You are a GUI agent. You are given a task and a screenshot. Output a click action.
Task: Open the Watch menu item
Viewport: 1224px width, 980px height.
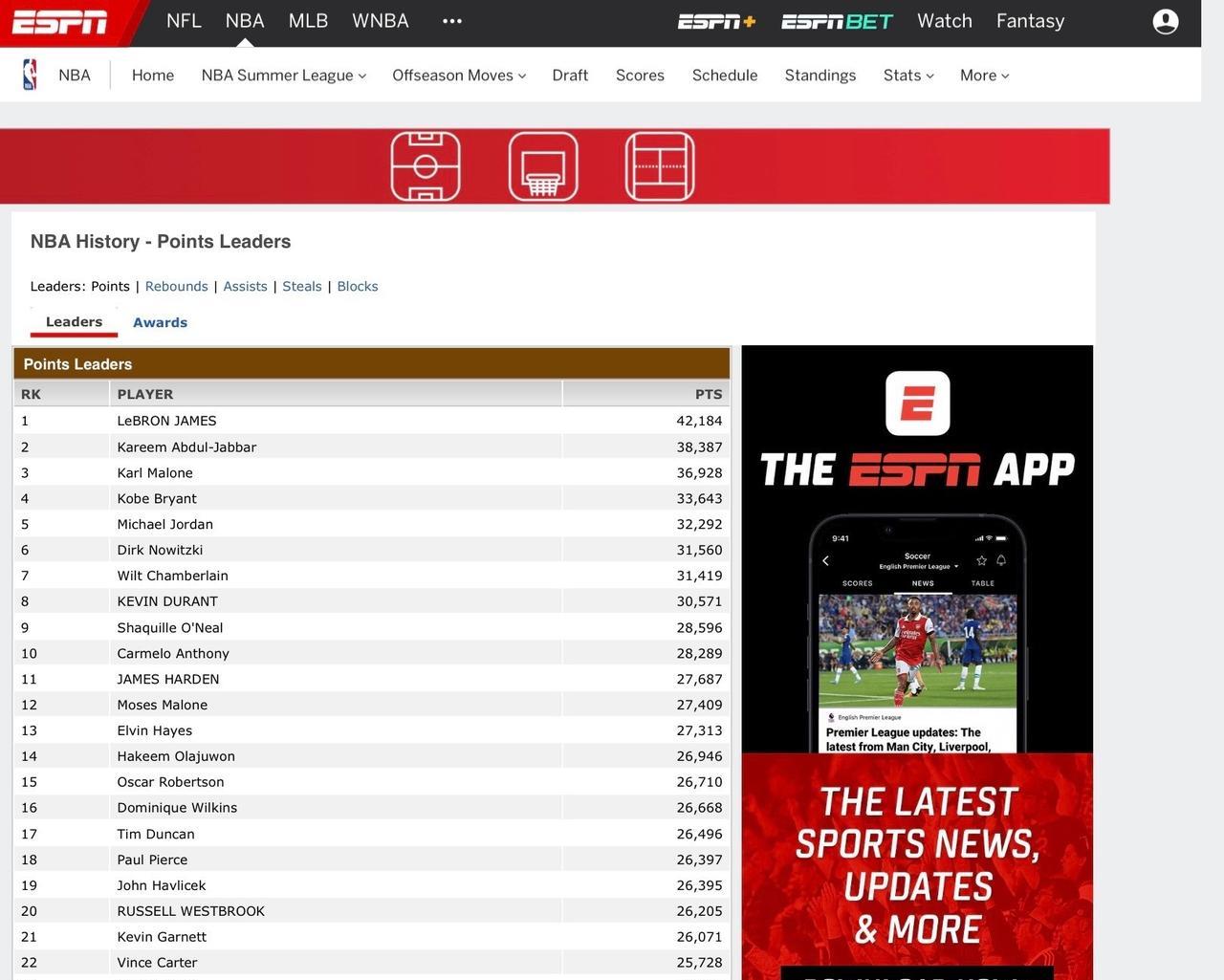point(945,21)
